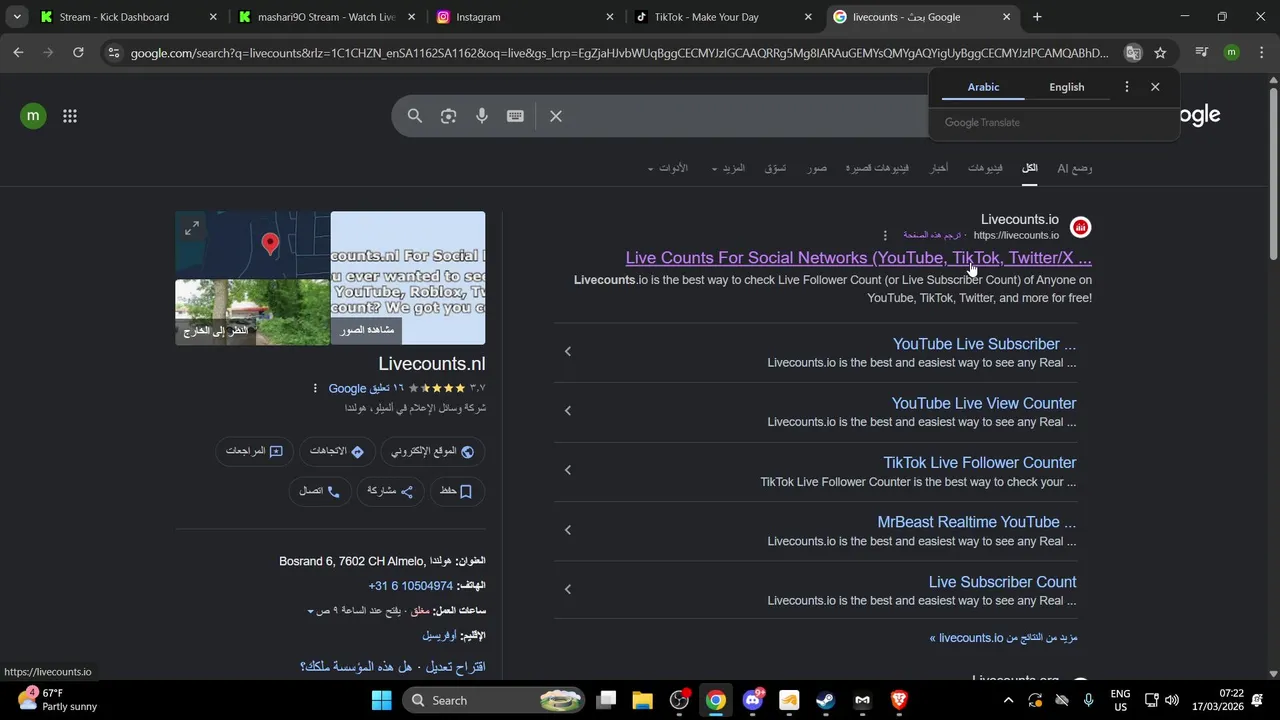
Task: Switch to the Stream - Kick Dashboard tab
Action: (x=128, y=17)
